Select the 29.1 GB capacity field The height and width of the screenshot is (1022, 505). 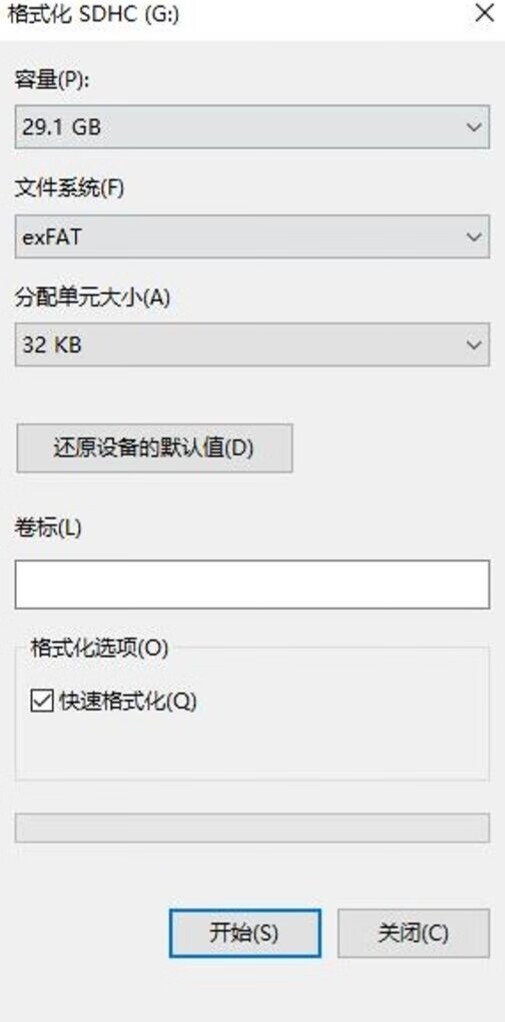tap(252, 126)
